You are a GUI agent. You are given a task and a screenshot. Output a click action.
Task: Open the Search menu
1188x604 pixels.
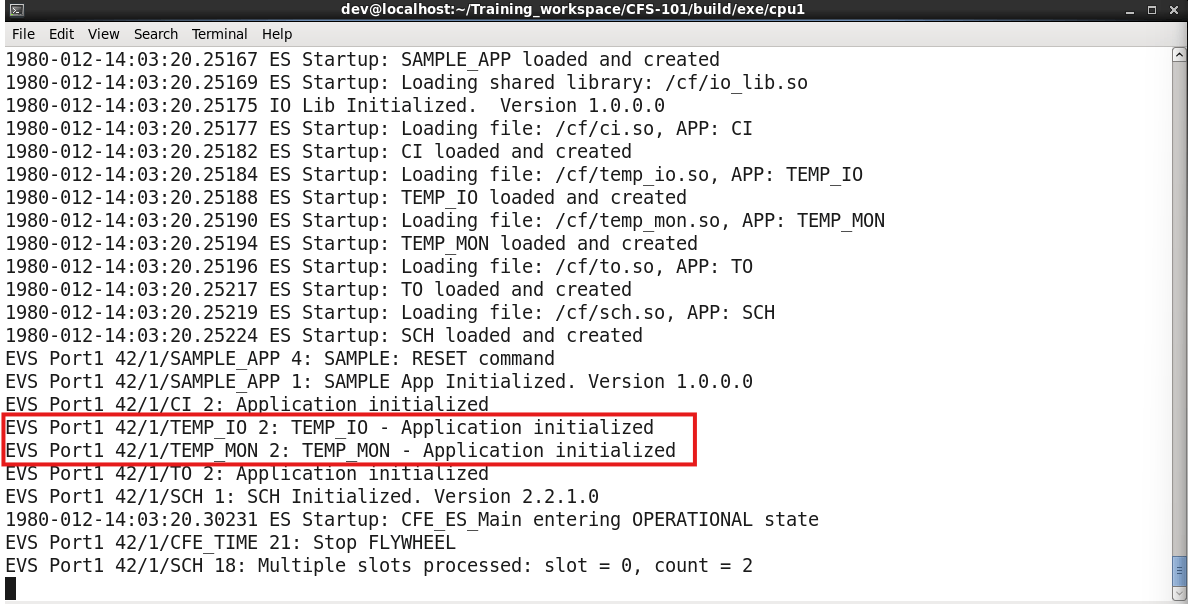[x=156, y=34]
